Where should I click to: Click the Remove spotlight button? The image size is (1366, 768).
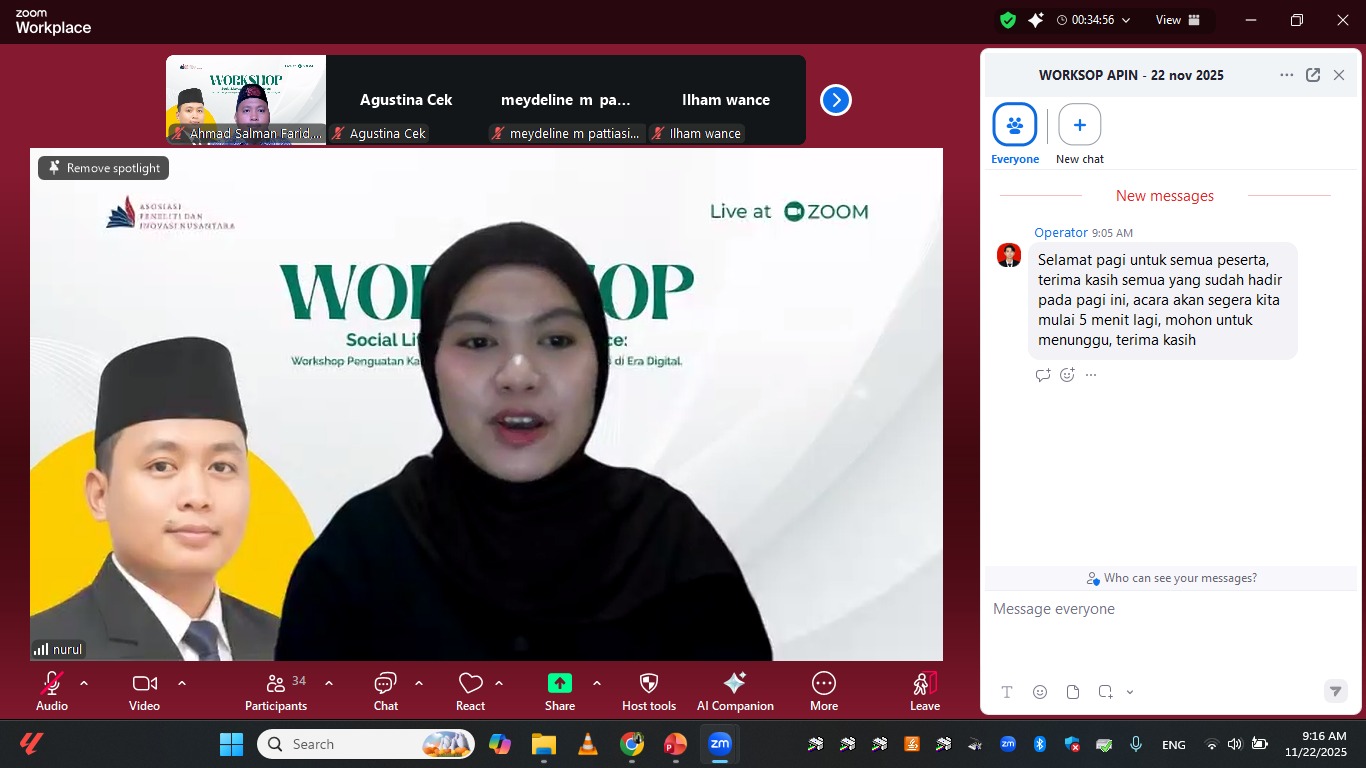(104, 168)
